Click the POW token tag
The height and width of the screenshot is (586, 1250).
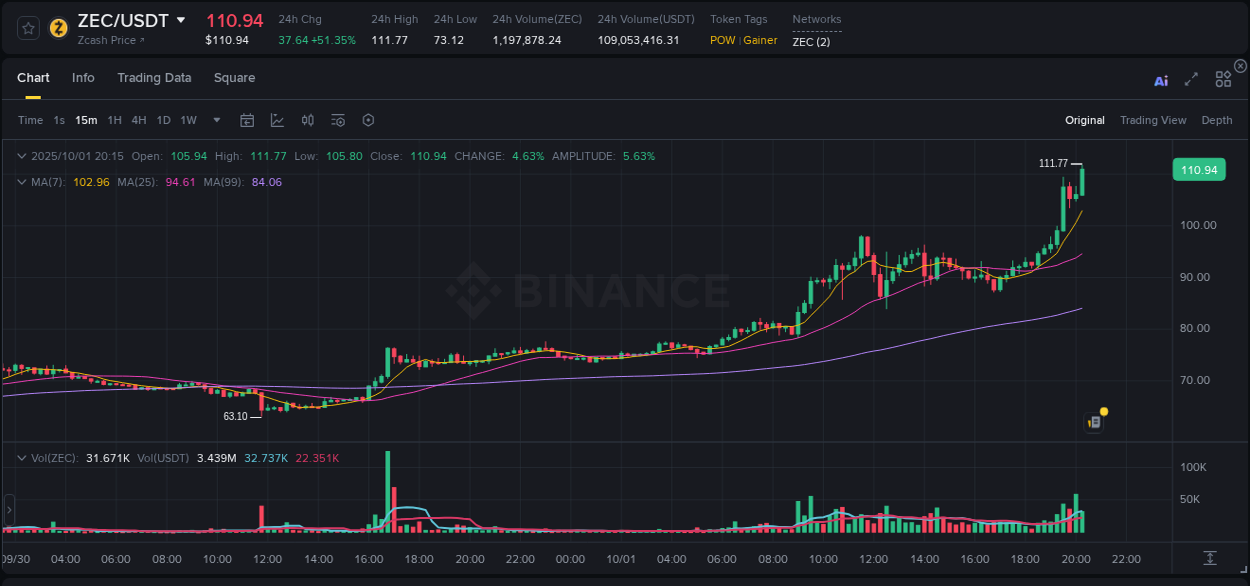(721, 40)
